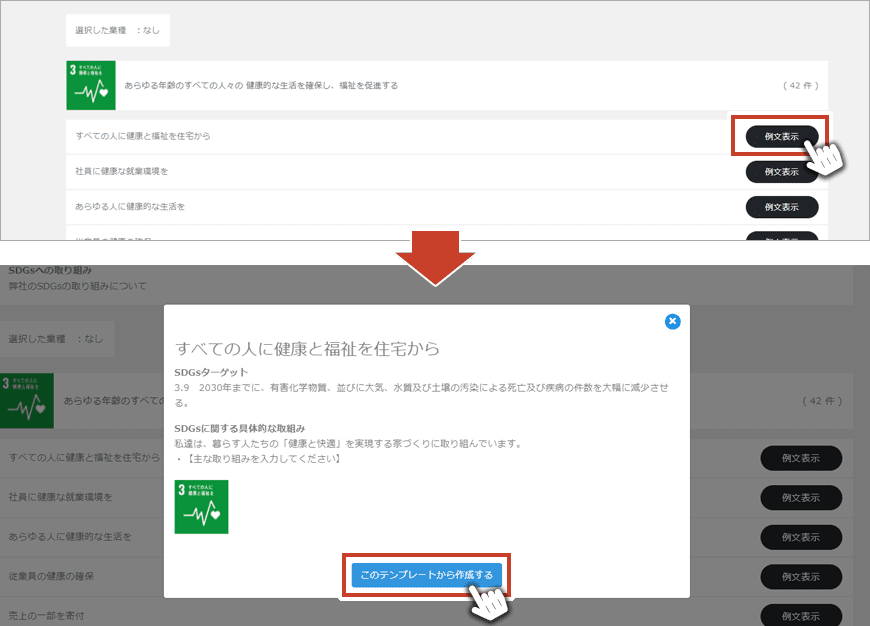Click the (42 件) count in the top panel
Image resolution: width=870 pixels, height=626 pixels.
click(x=803, y=86)
